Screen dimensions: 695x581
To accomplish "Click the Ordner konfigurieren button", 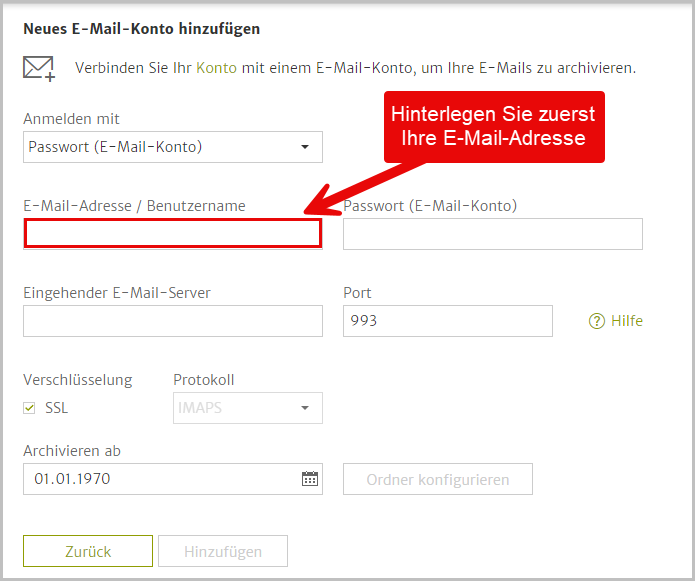I will (x=438, y=479).
